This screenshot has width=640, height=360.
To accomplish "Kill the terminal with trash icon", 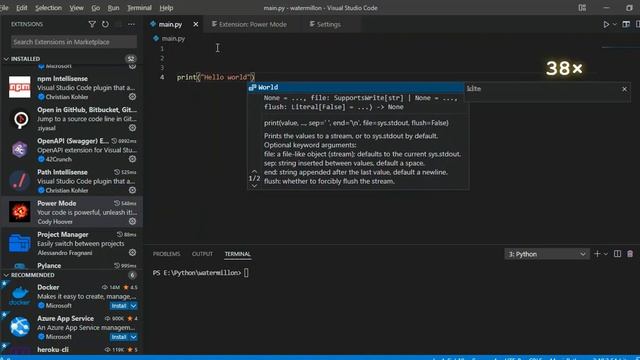I will click(630, 254).
